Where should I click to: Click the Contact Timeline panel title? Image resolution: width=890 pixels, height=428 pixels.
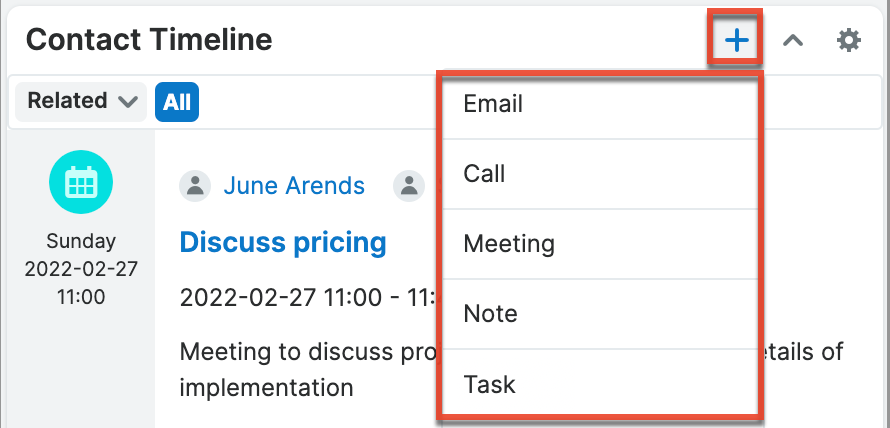tap(148, 40)
